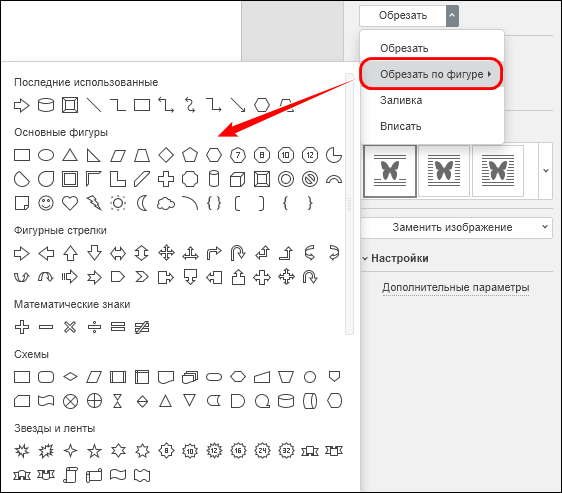The height and width of the screenshot is (493, 562).
Task: Select the flowchart decision diamond shape
Action: coord(70,377)
